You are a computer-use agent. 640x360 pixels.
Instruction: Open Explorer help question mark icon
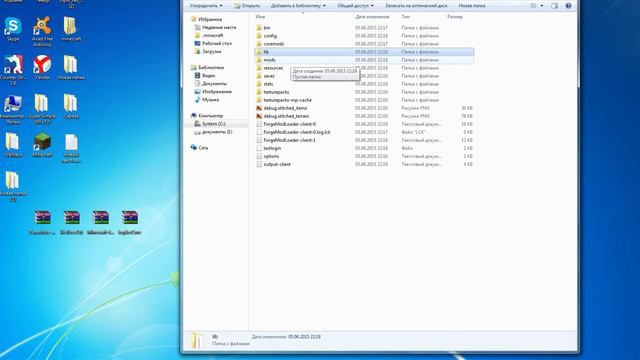click(x=568, y=6)
